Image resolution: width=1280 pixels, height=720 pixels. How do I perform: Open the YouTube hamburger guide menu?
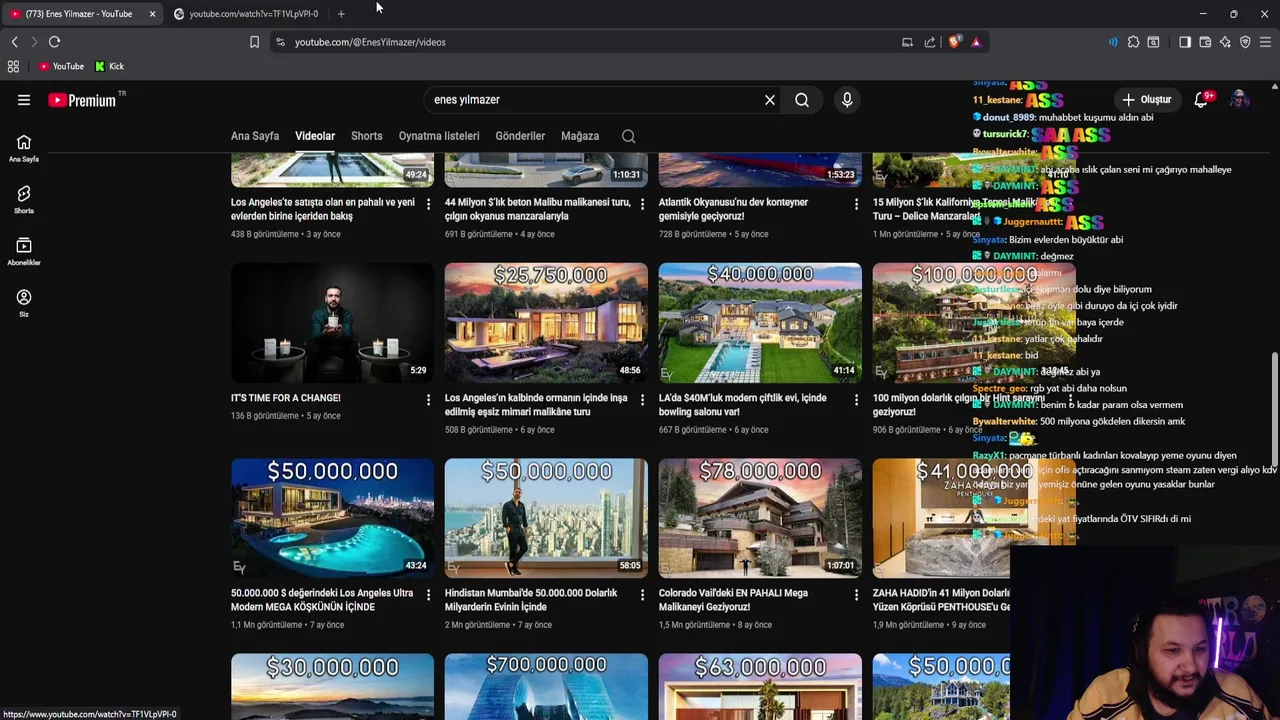click(x=24, y=100)
